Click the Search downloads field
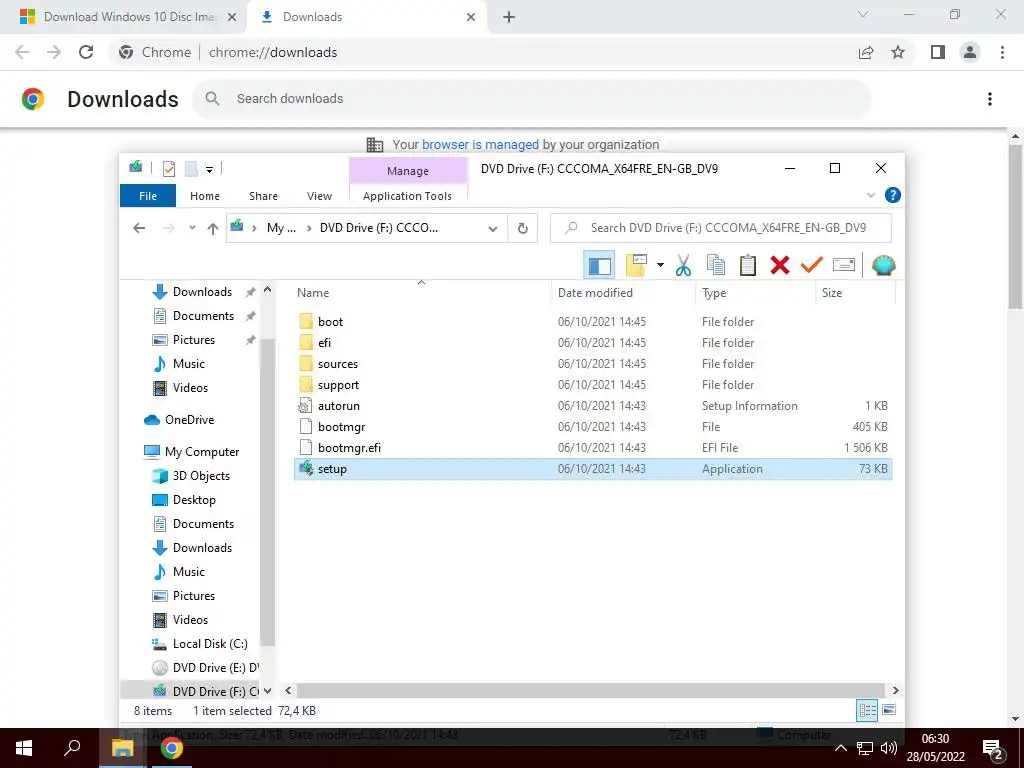 click(x=532, y=99)
